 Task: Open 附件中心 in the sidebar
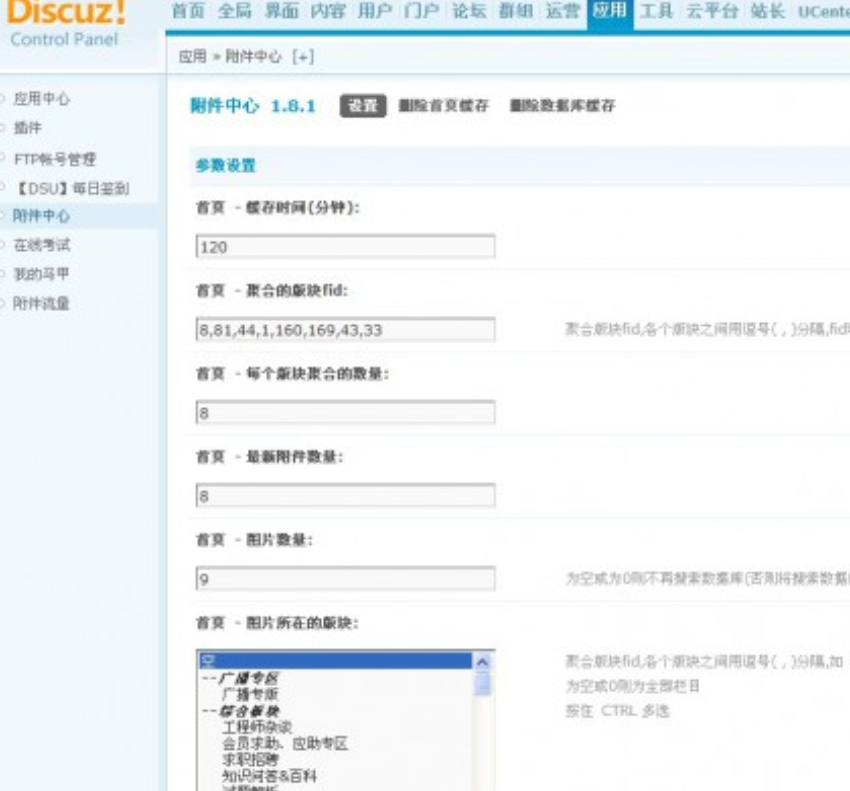[41, 216]
